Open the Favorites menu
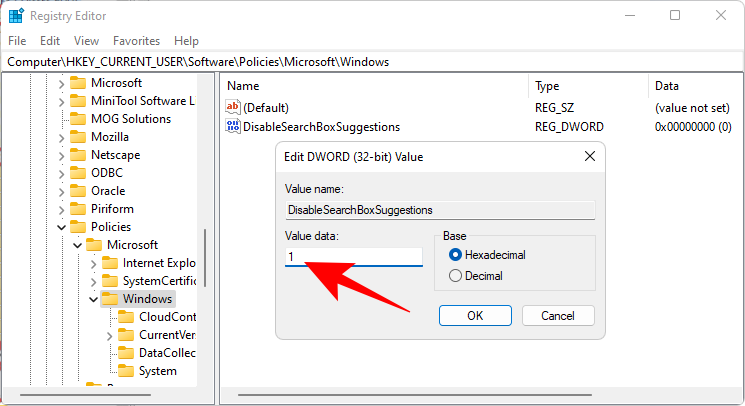 (136, 41)
